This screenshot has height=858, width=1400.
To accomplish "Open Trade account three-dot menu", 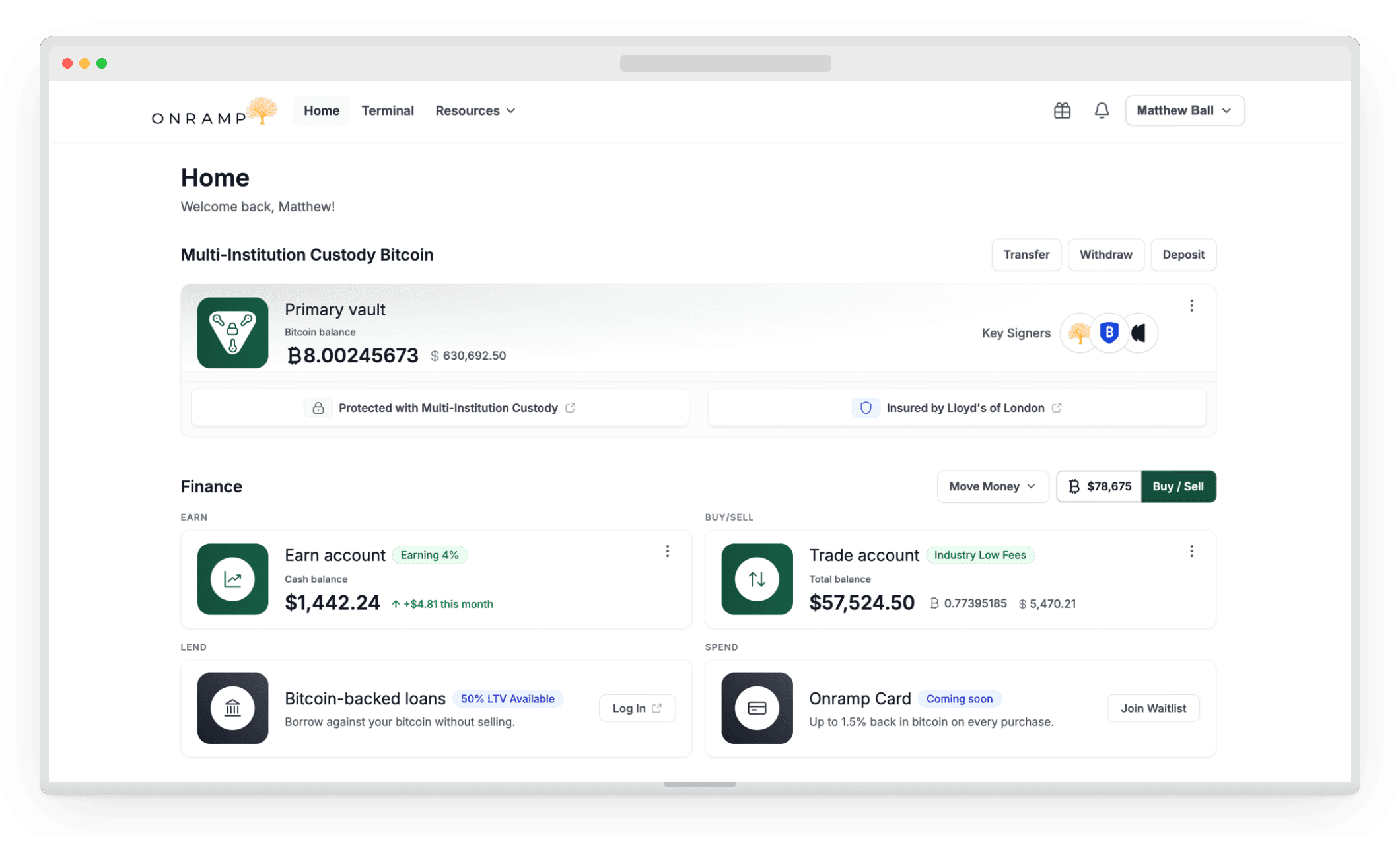I will 1191,552.
